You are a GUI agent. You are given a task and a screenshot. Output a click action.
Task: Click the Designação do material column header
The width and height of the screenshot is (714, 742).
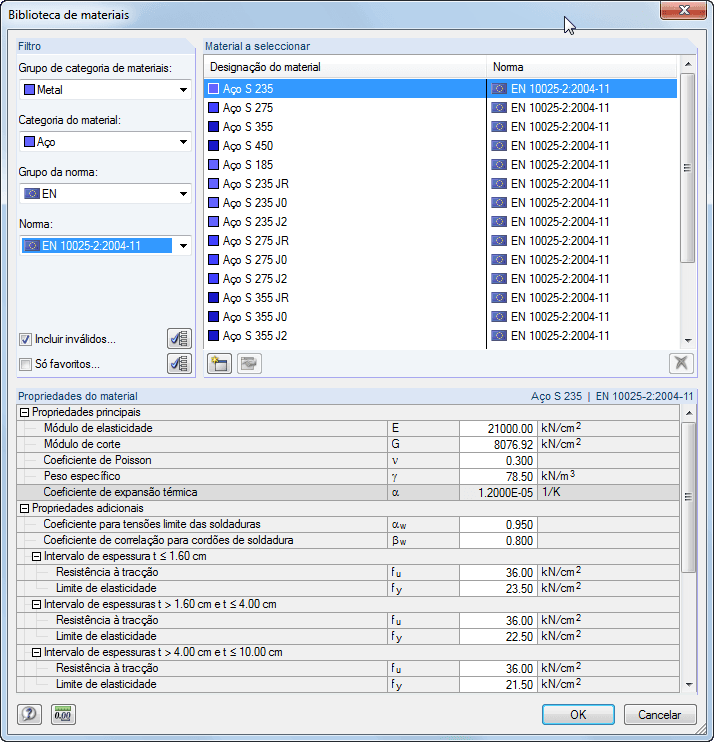tap(345, 67)
